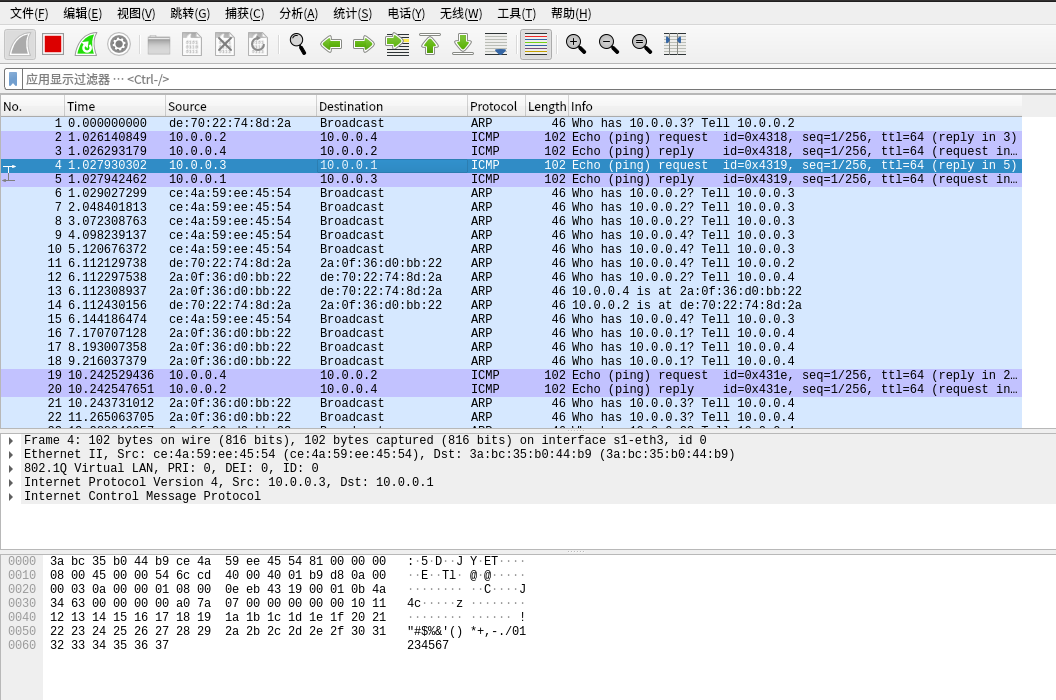The height and width of the screenshot is (700, 1056).
Task: Reload the capture file icon
Action: coord(258,44)
